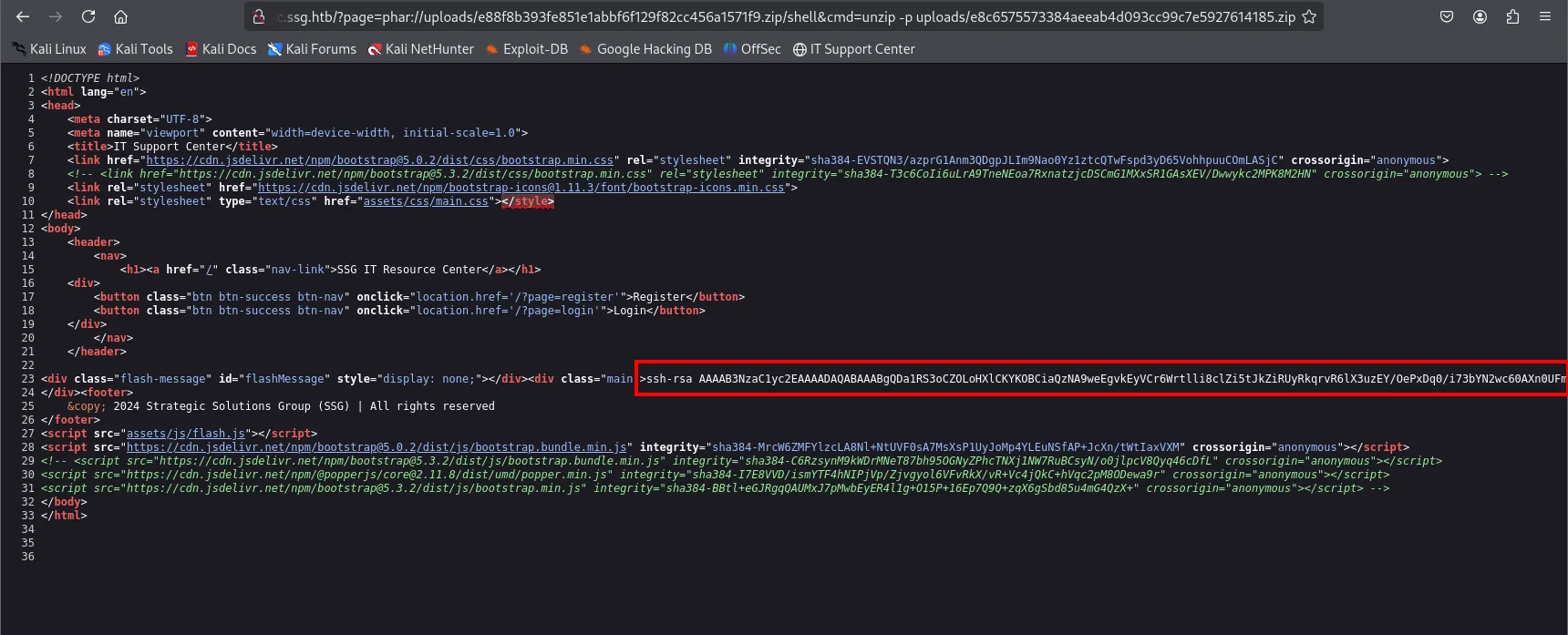The width and height of the screenshot is (1568, 635).
Task: Follow bootstrap.bundle.min.js source link
Action: [377, 447]
